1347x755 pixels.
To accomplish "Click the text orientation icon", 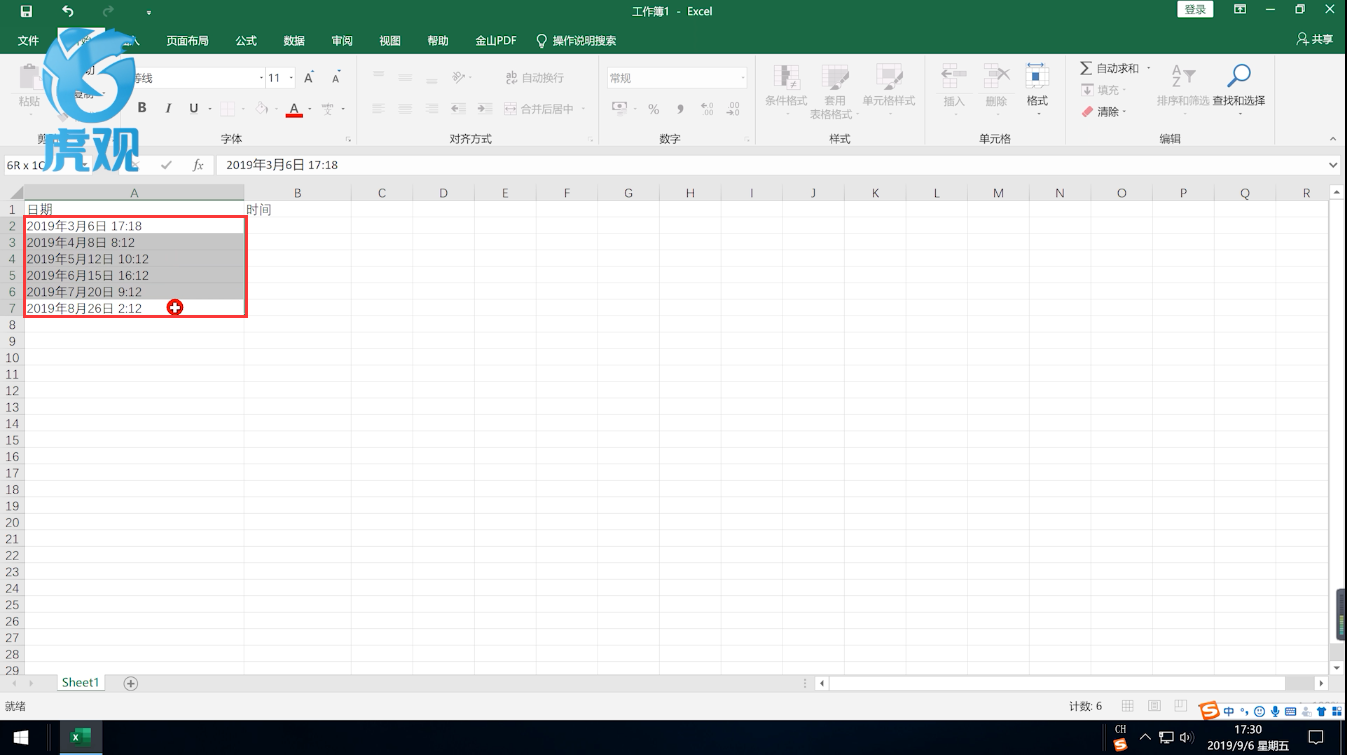I will pyautogui.click(x=459, y=77).
